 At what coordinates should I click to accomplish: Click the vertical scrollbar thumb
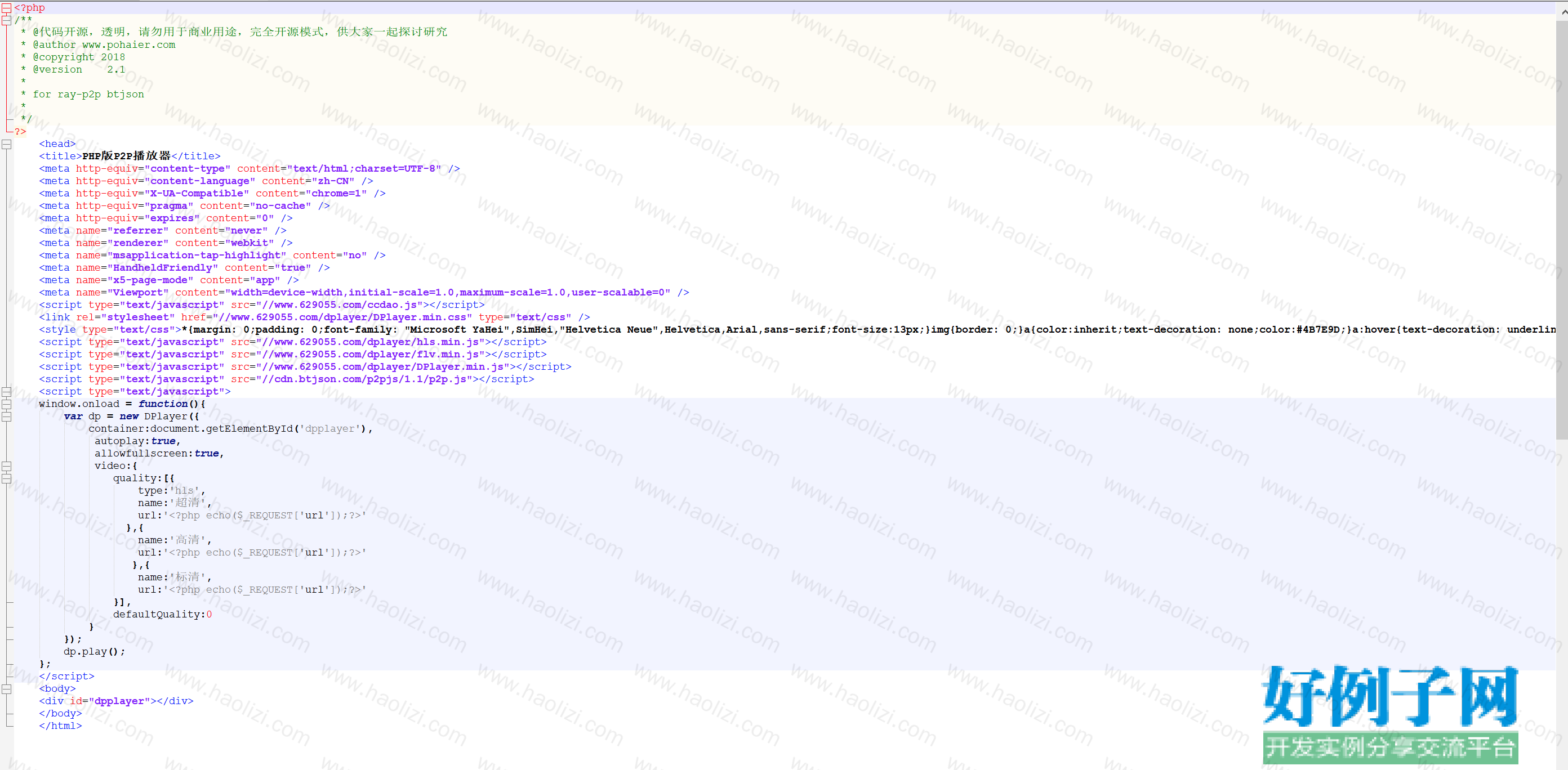click(x=1562, y=230)
